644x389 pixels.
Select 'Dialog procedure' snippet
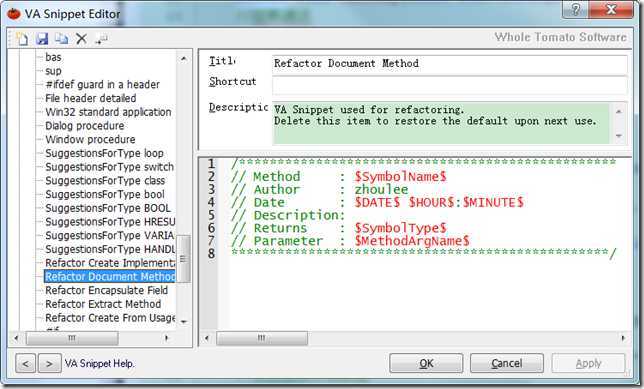click(x=85, y=126)
